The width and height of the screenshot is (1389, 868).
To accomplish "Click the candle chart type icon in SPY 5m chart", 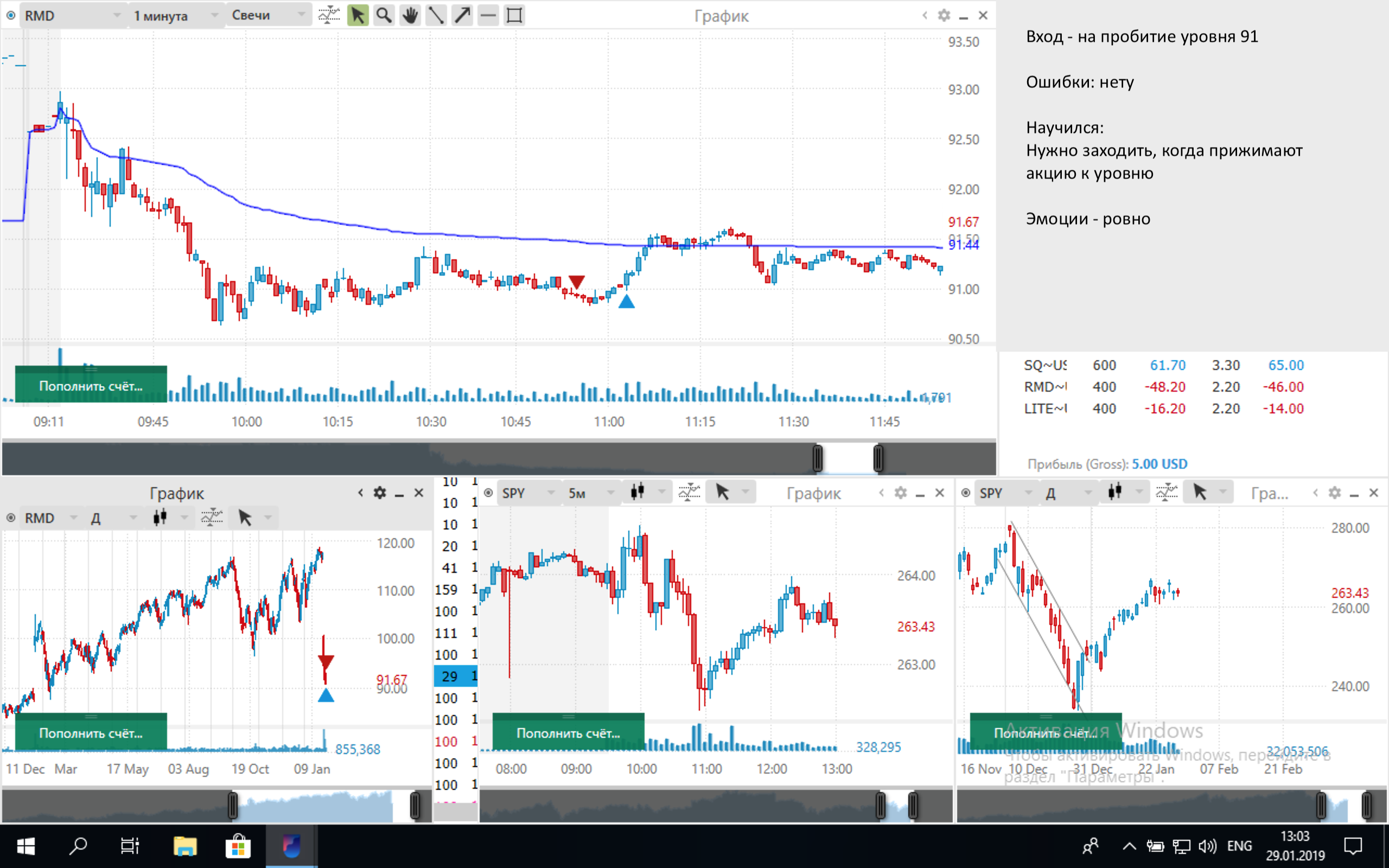I will [638, 492].
